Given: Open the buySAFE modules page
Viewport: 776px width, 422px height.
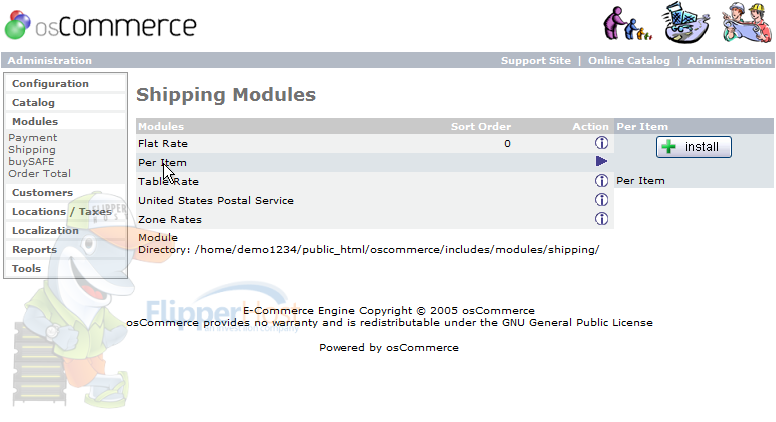Looking at the screenshot, I should pos(31,161).
